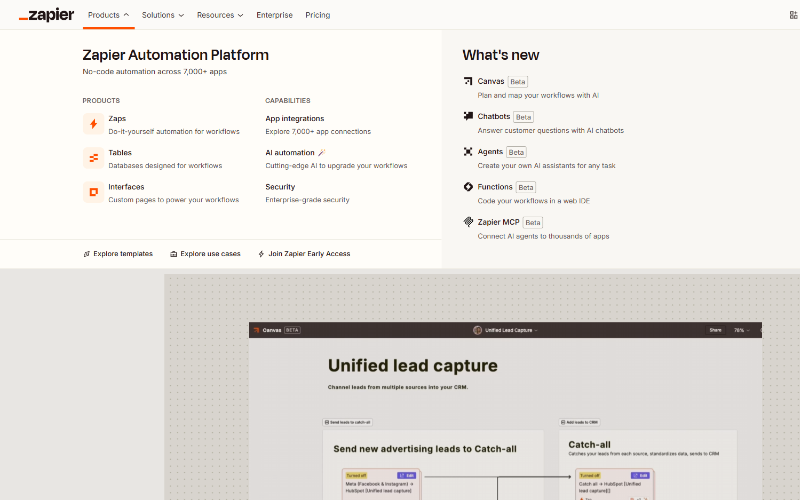Click Send new advertising leads to Catch-all heading
This screenshot has height=500, width=800.
point(425,449)
